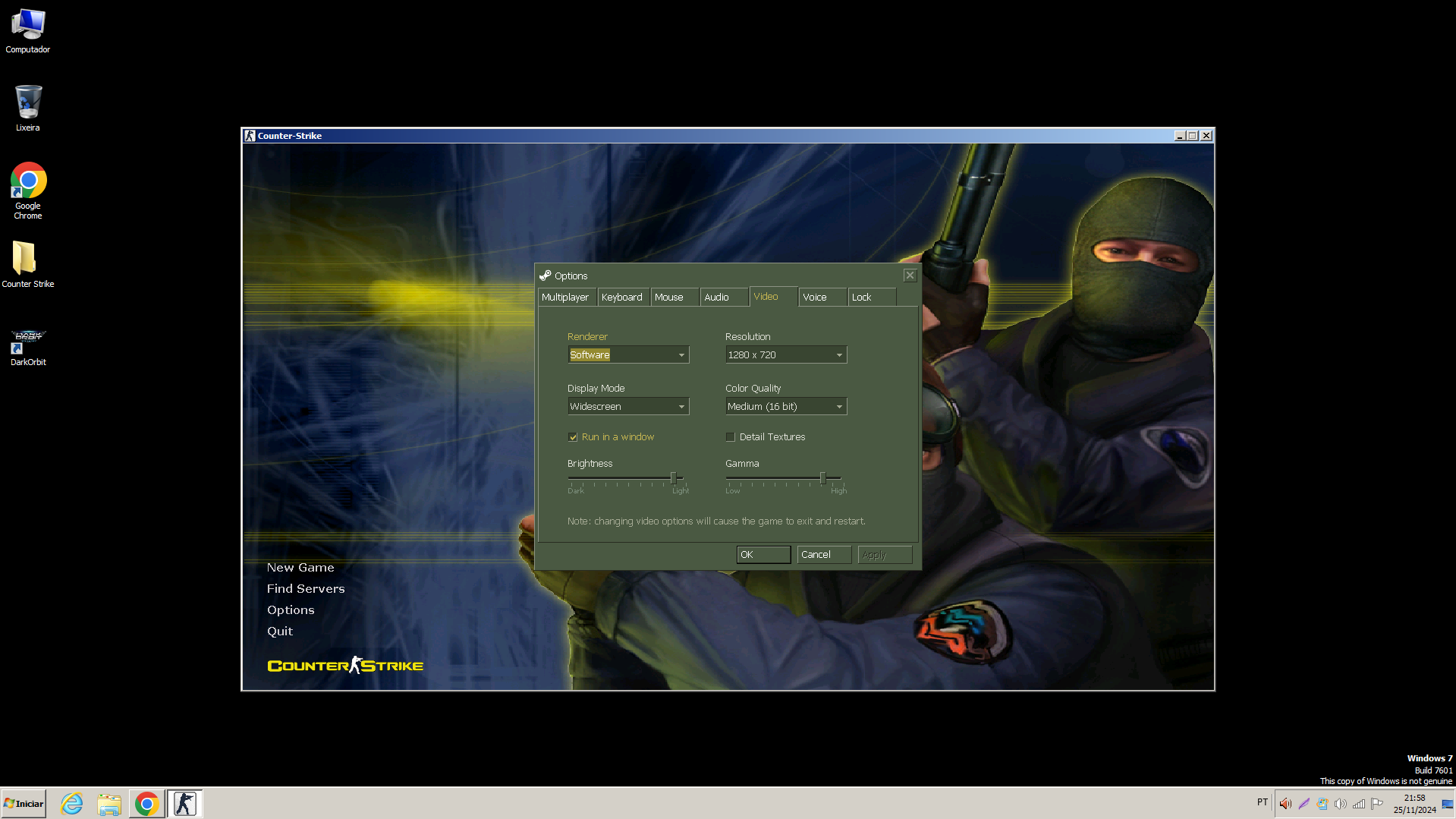Viewport: 1456px width, 819px height.
Task: Select Google Chrome desktop shortcut
Action: pyautogui.click(x=28, y=191)
